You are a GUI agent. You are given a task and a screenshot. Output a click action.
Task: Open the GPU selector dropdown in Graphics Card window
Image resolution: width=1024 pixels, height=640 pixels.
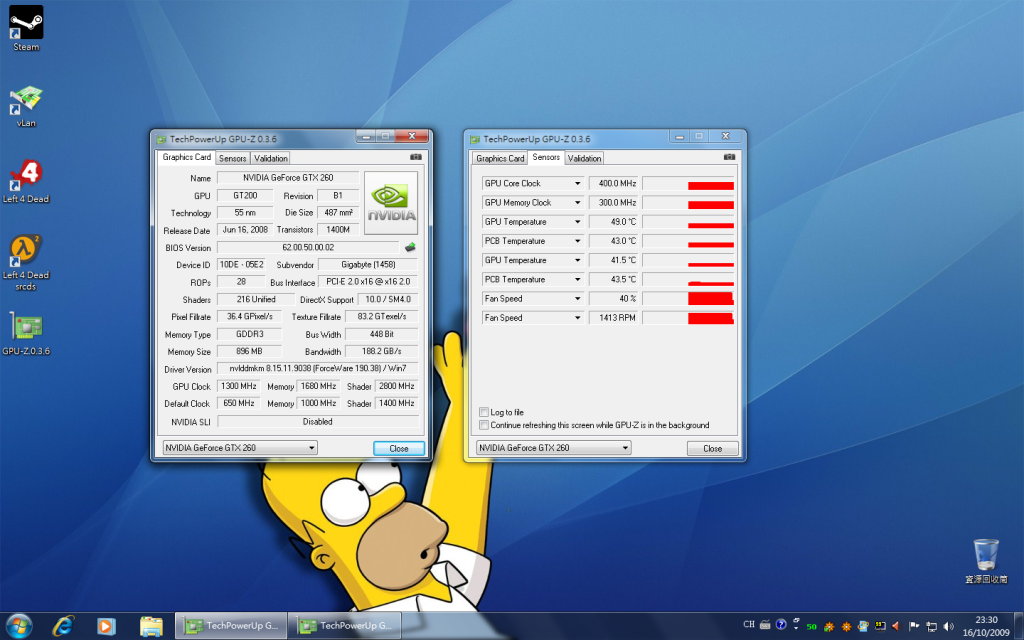click(x=312, y=448)
